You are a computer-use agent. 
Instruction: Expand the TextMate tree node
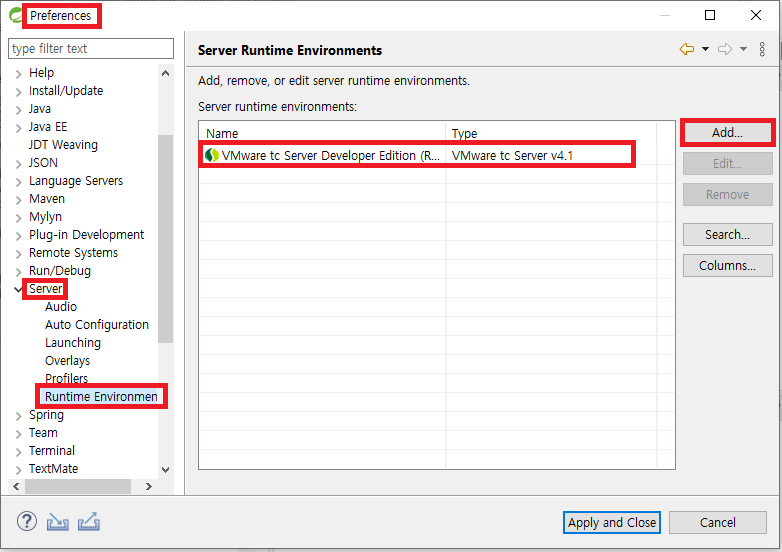[x=18, y=470]
